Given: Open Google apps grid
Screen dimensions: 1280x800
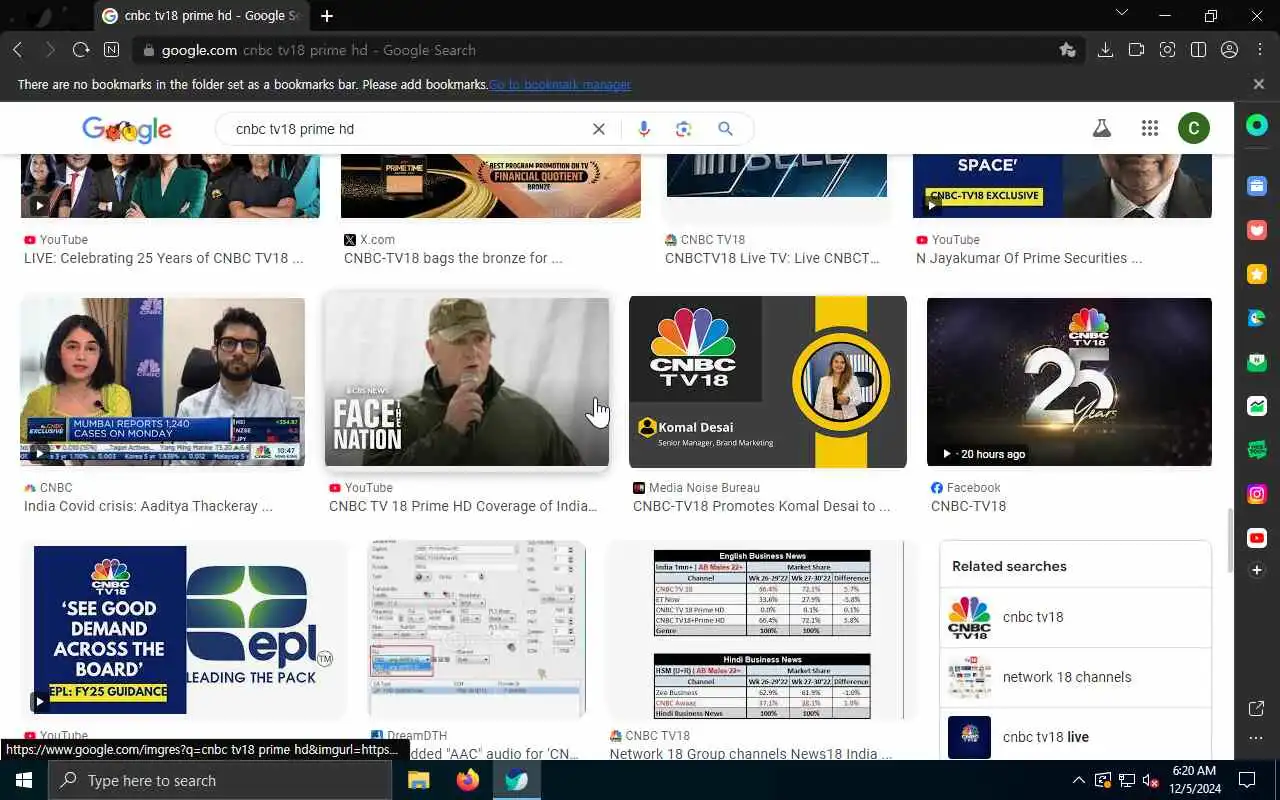Looking at the screenshot, I should pos(1150,128).
